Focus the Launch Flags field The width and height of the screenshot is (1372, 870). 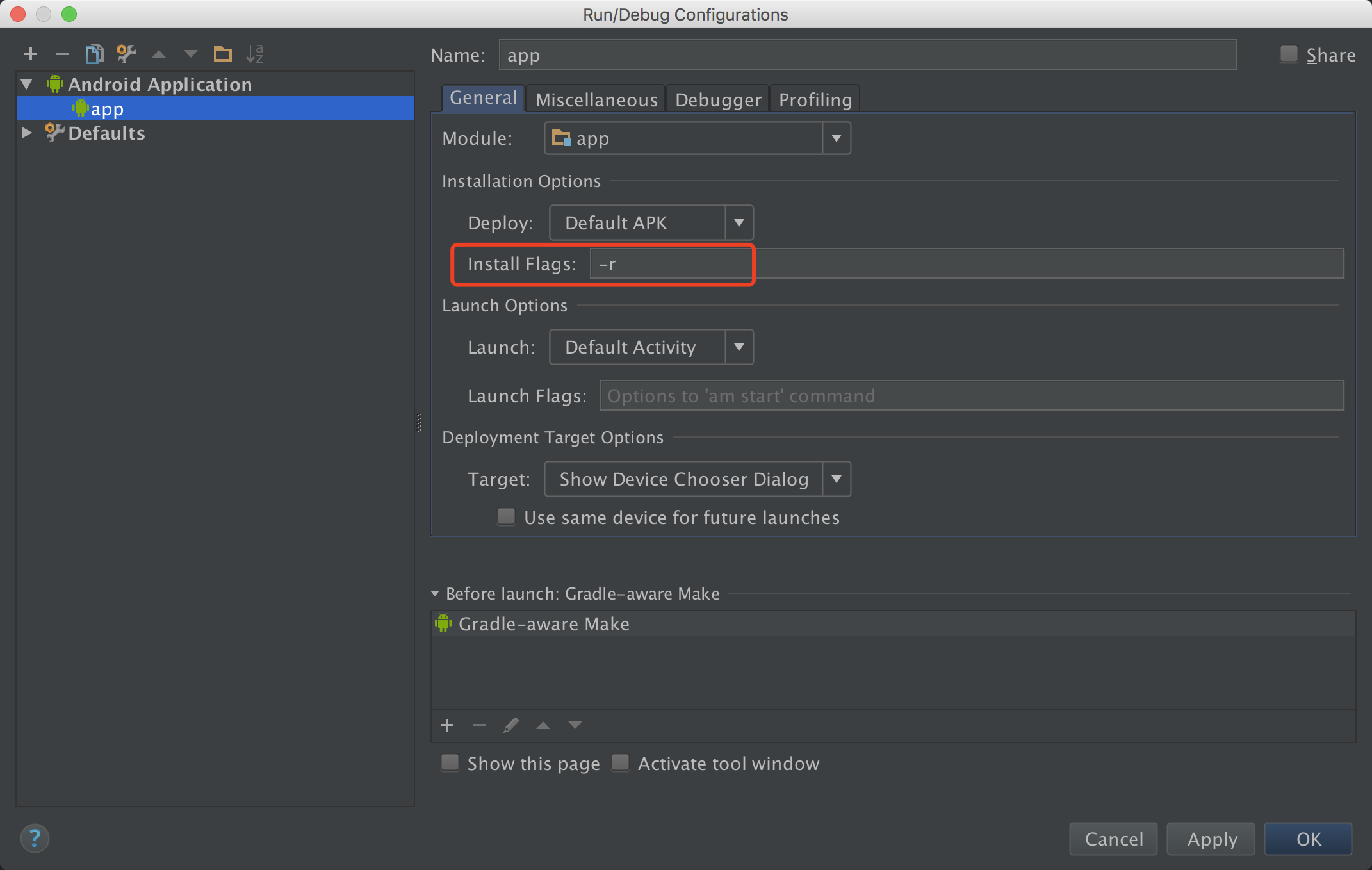(972, 396)
